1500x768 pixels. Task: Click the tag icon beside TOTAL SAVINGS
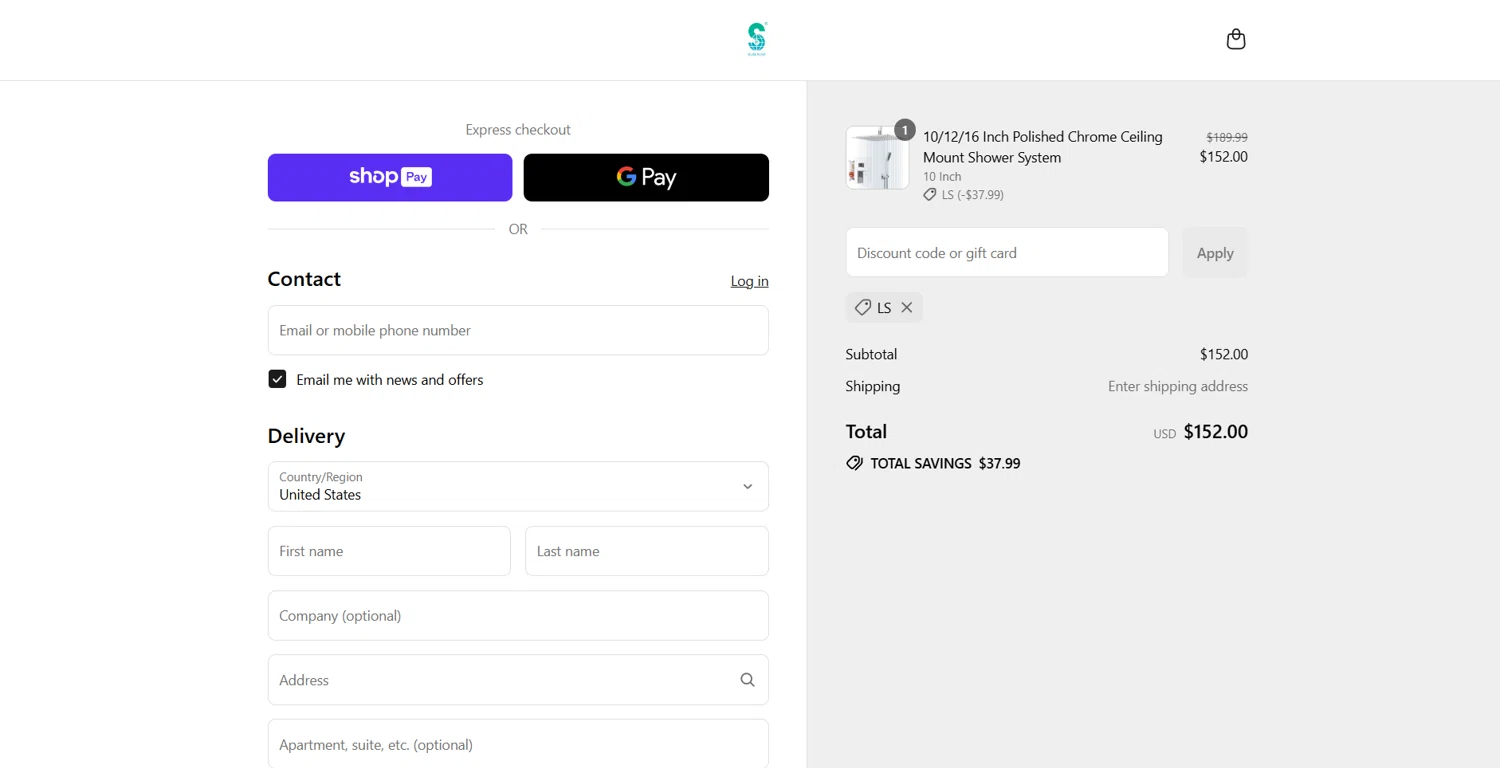click(855, 463)
